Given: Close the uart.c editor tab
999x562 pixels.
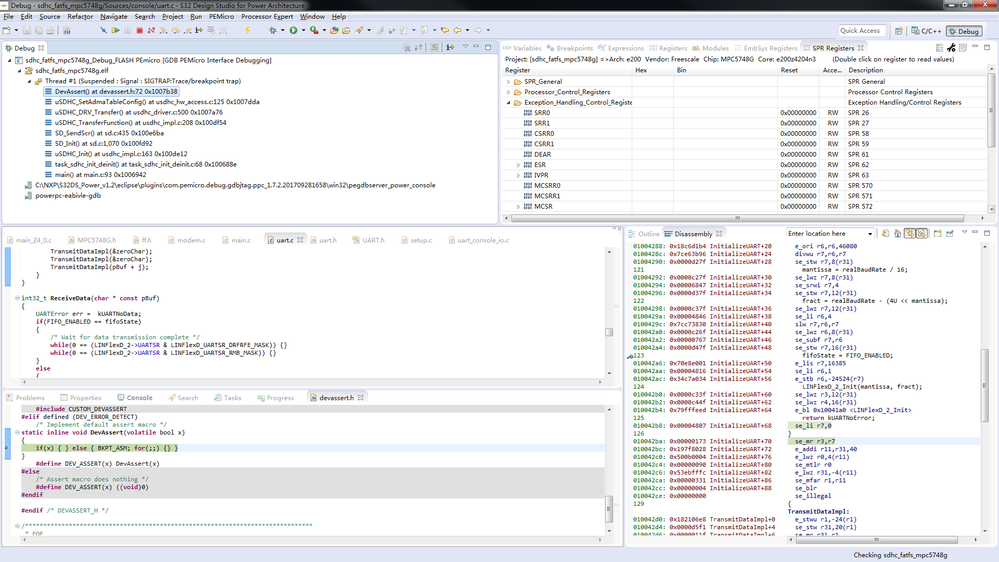Looking at the screenshot, I should 300,240.
